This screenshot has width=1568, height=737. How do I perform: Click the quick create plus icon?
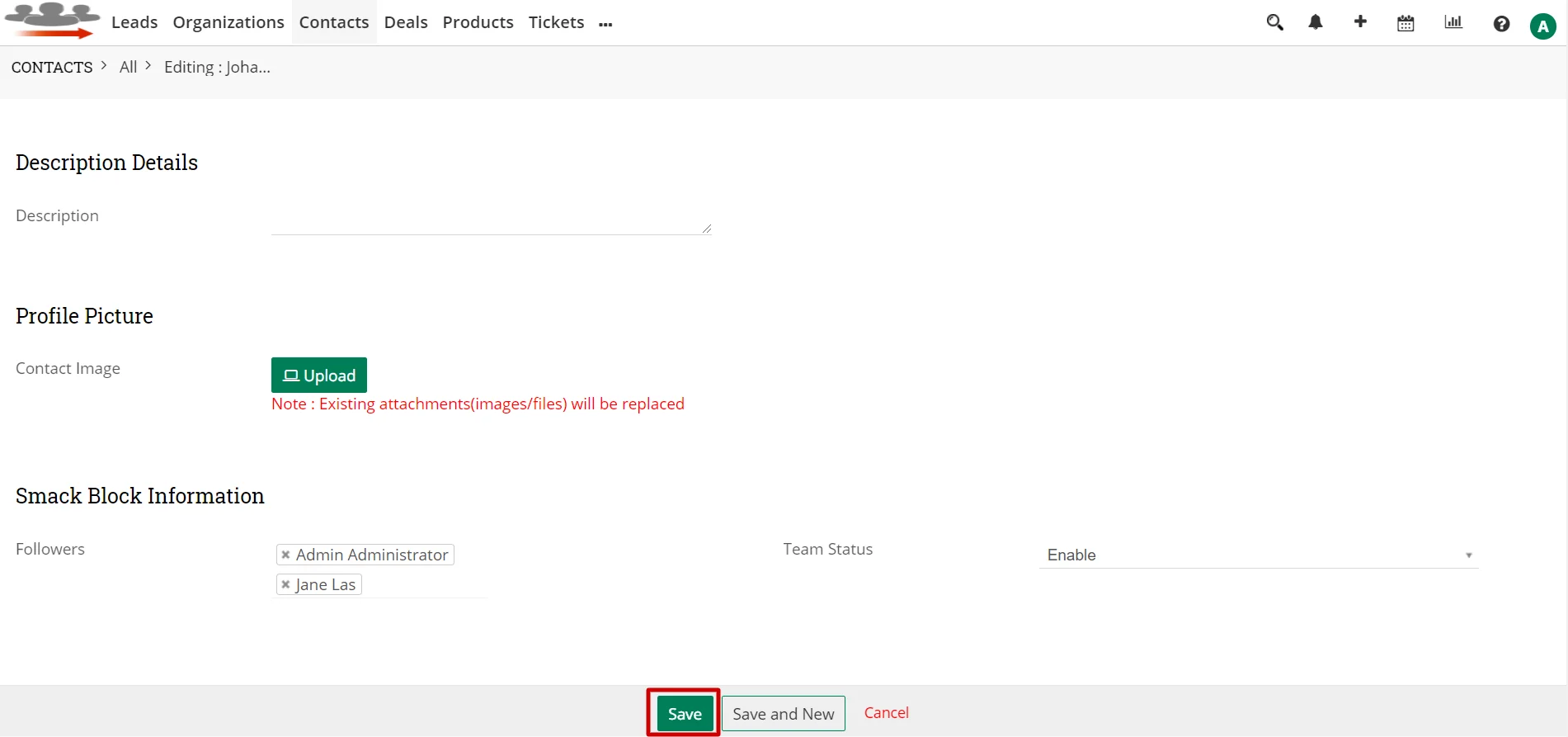pos(1360,22)
